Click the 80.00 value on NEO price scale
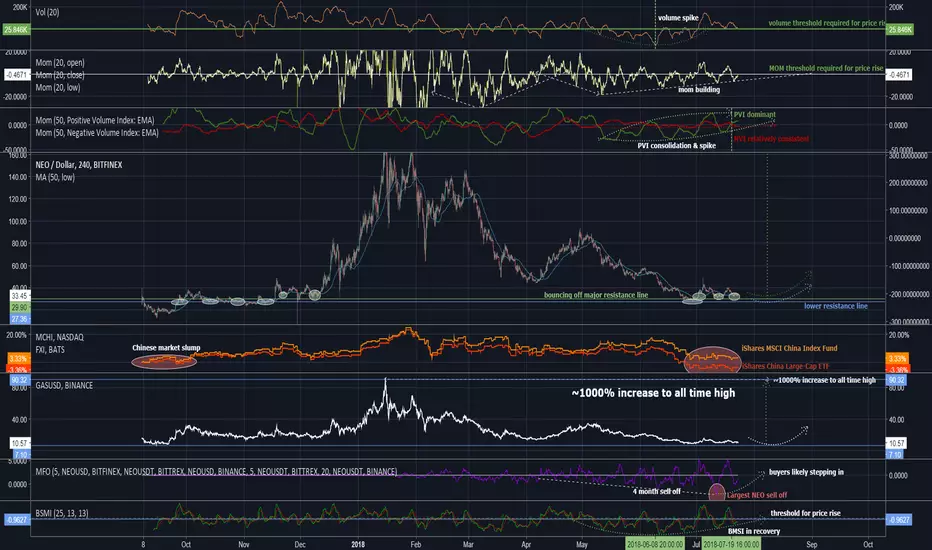The height and width of the screenshot is (550, 932). click(x=19, y=244)
